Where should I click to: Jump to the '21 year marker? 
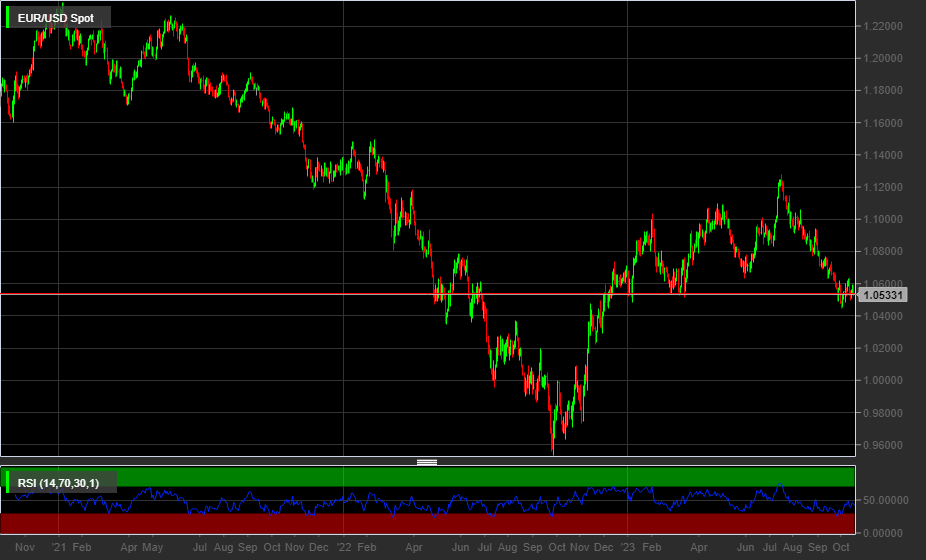(x=59, y=548)
